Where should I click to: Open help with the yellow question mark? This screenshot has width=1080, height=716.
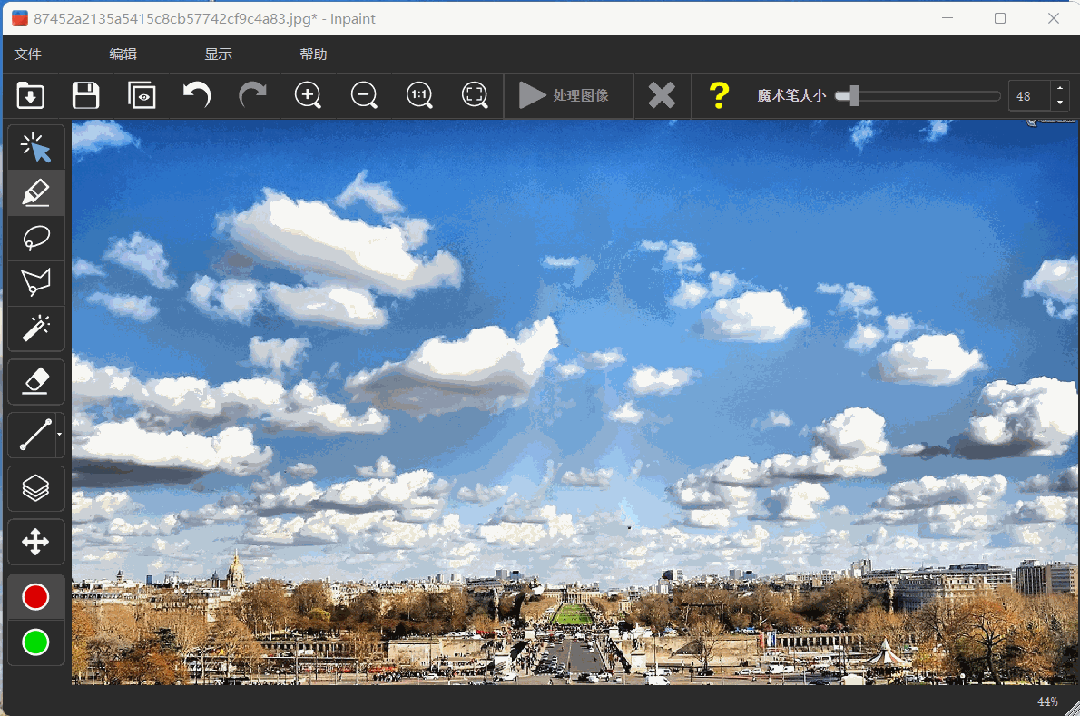(x=719, y=96)
